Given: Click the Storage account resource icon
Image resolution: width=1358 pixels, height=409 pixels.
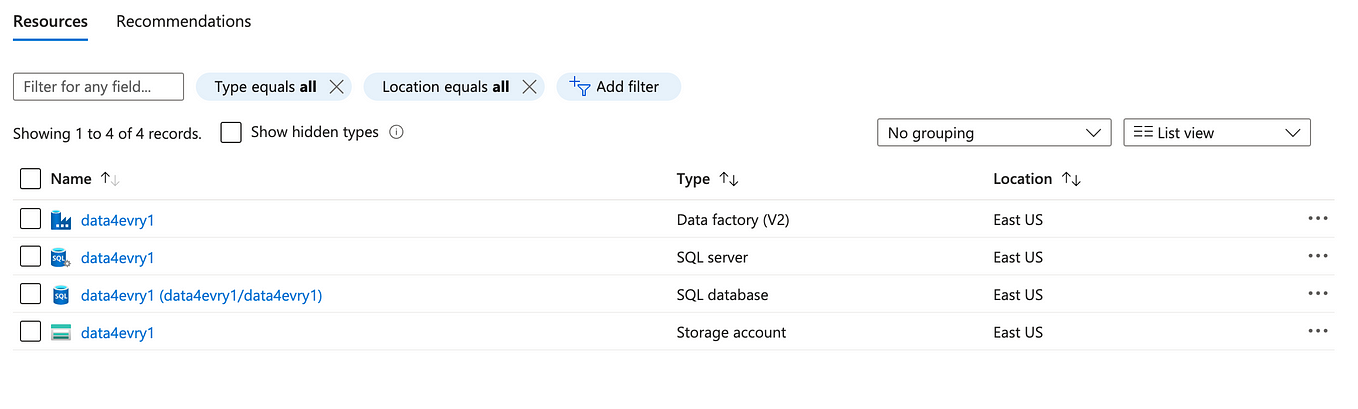Looking at the screenshot, I should [x=61, y=333].
